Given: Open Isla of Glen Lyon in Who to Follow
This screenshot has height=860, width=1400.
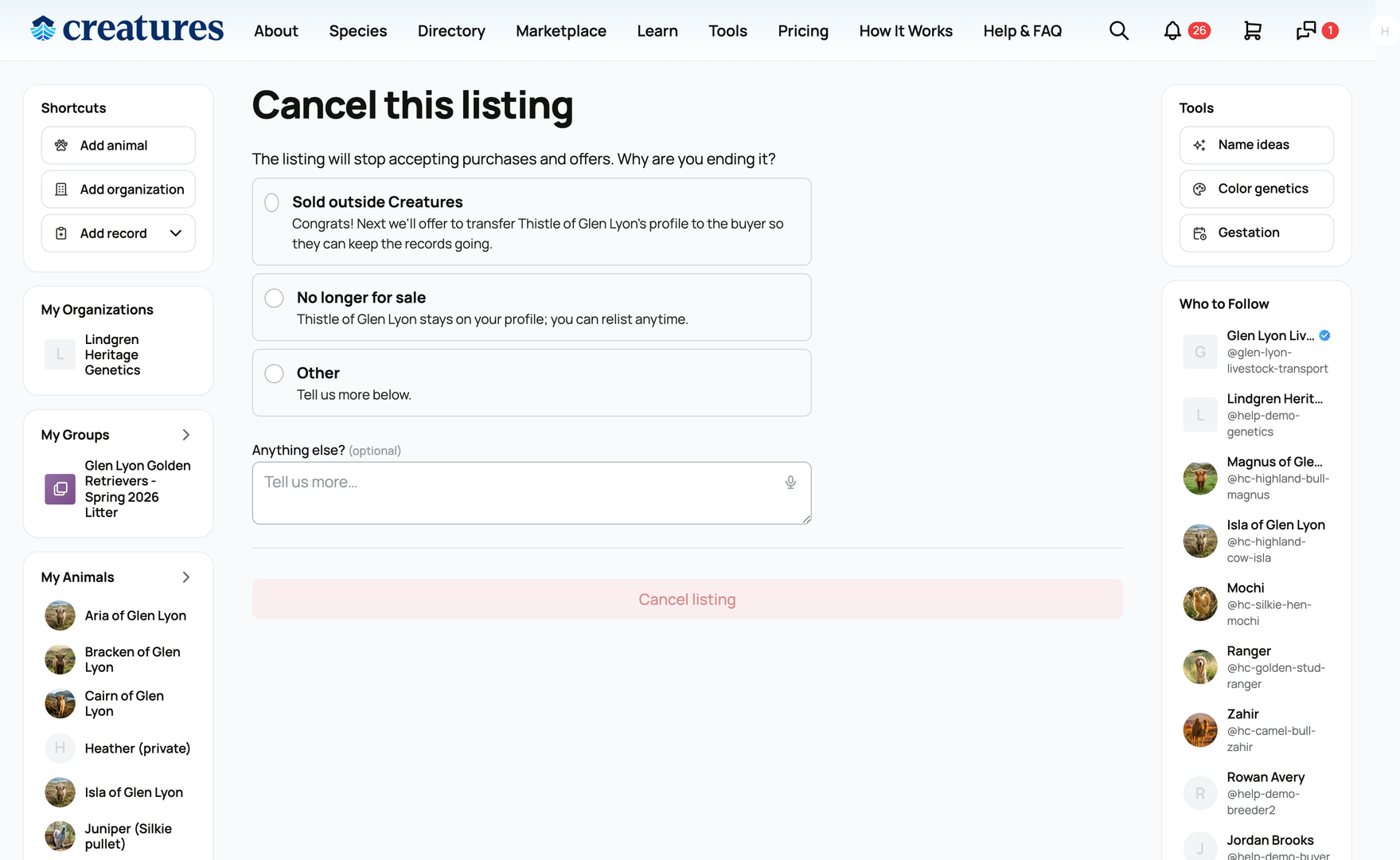Looking at the screenshot, I should coord(1276,525).
